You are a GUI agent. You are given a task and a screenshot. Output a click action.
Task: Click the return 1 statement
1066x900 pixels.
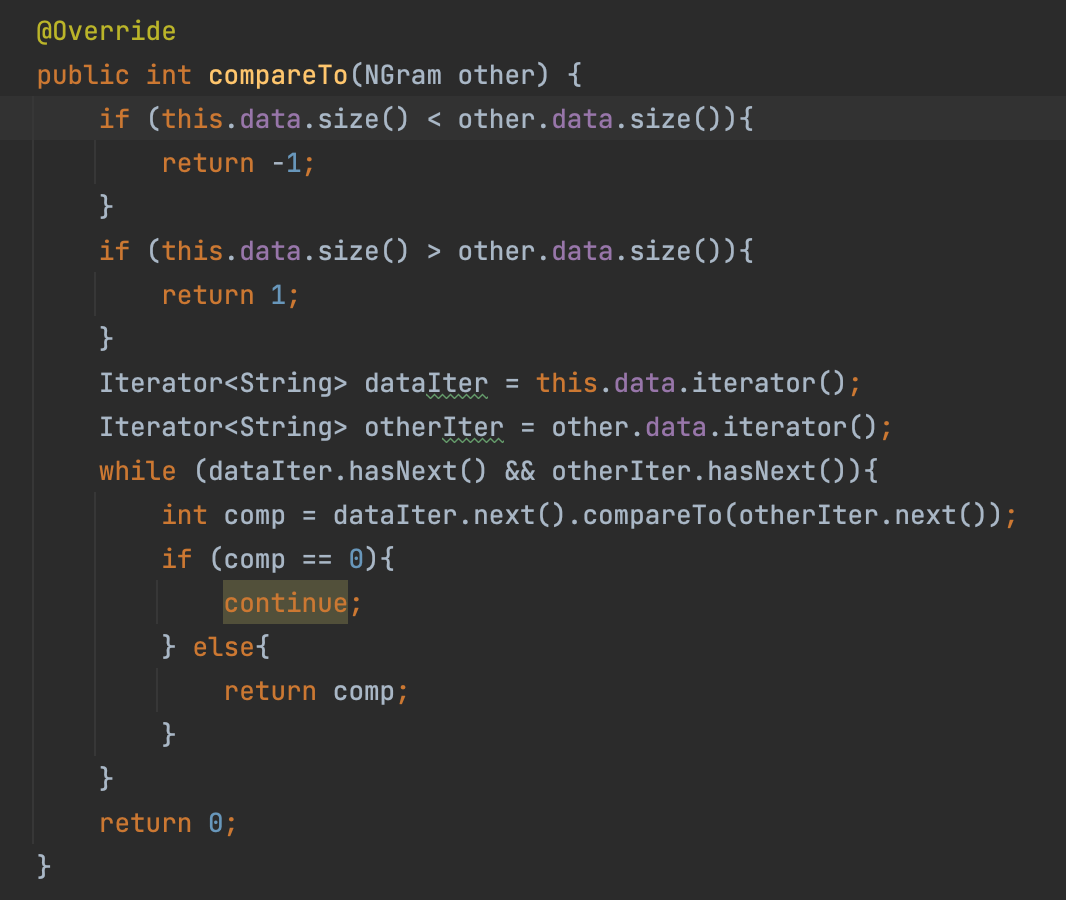[x=230, y=295]
